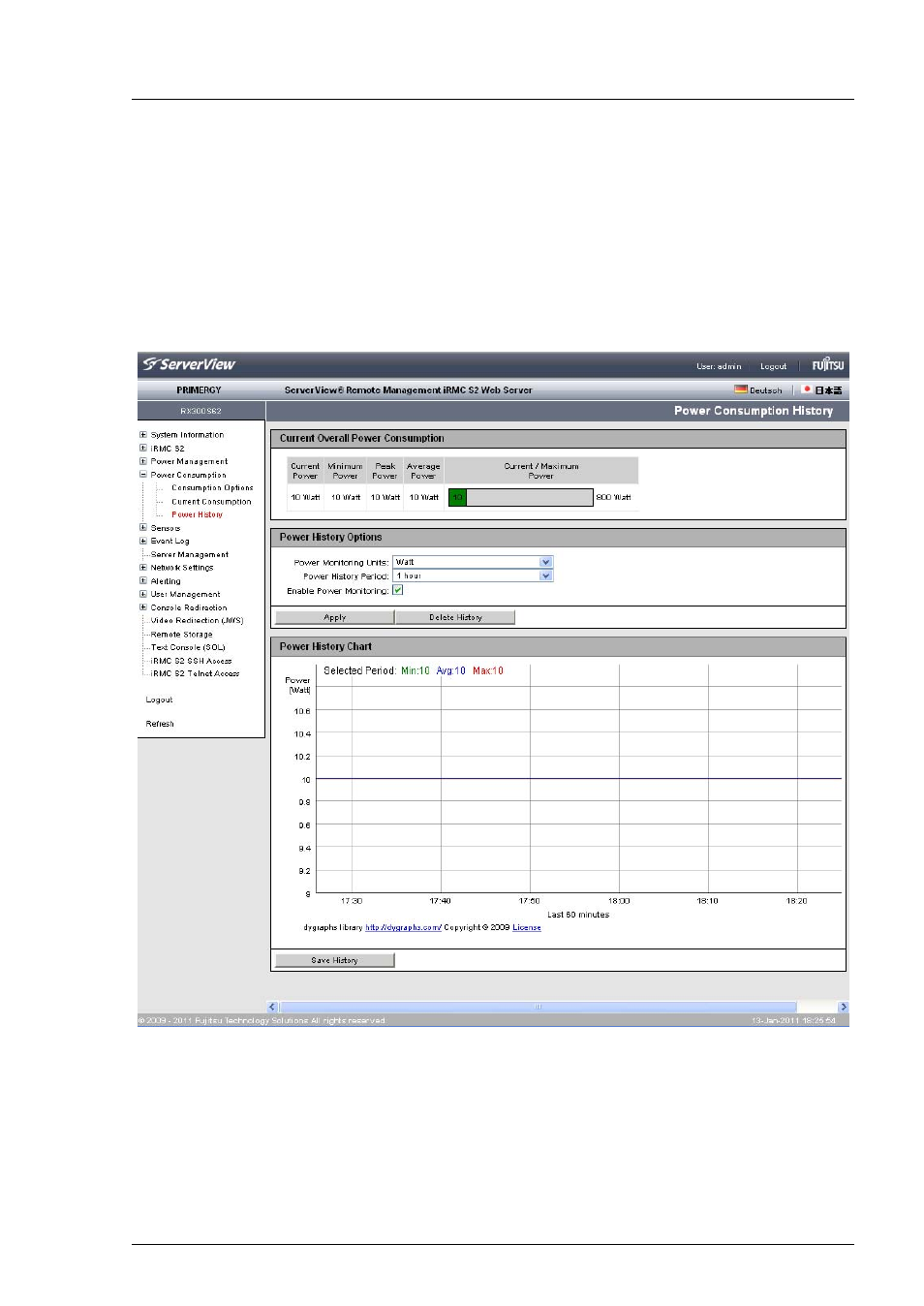Click the 'Power History Chart' section header
This screenshot has height=1306, width=924.
[325, 646]
